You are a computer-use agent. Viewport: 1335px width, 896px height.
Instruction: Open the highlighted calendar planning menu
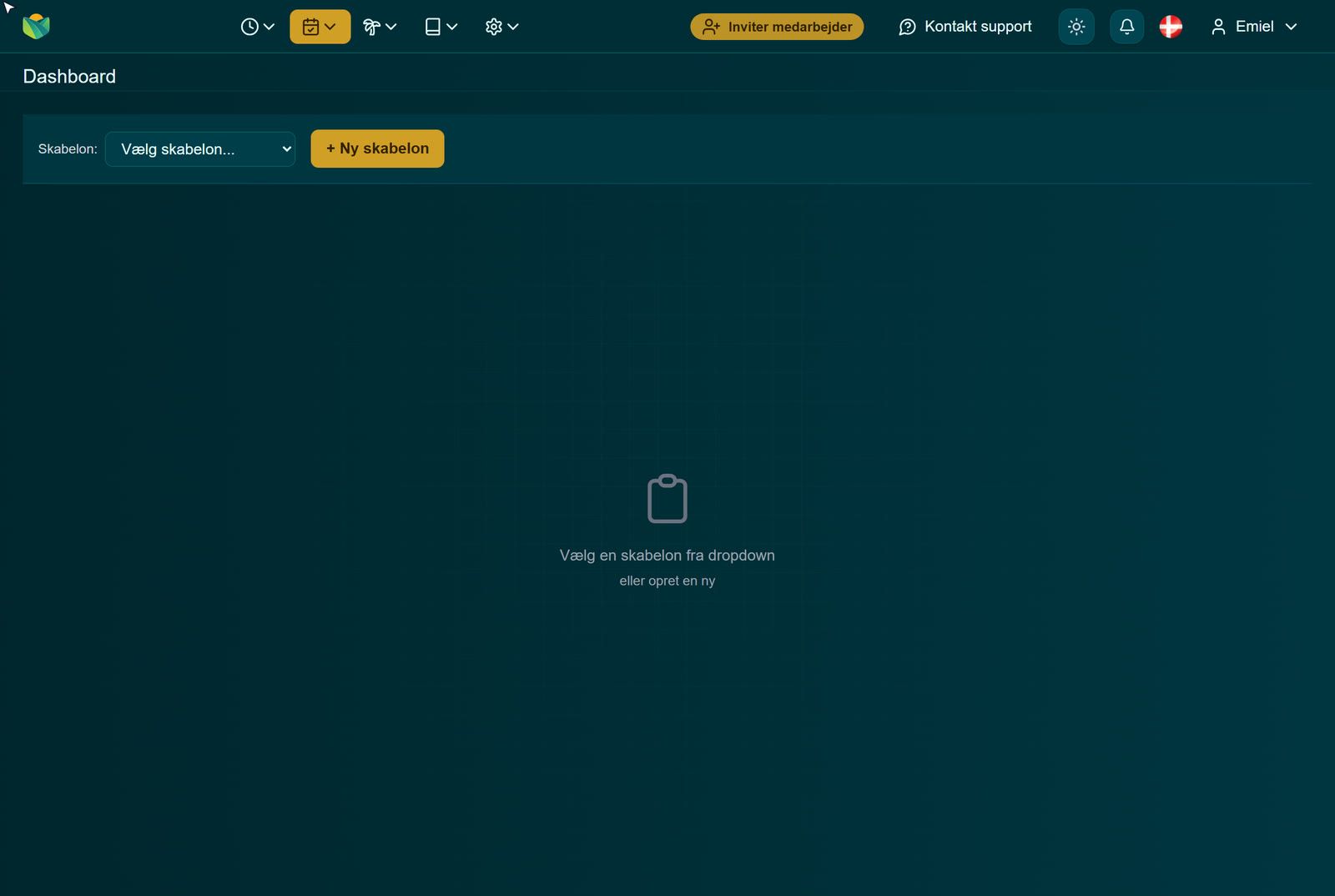(320, 27)
